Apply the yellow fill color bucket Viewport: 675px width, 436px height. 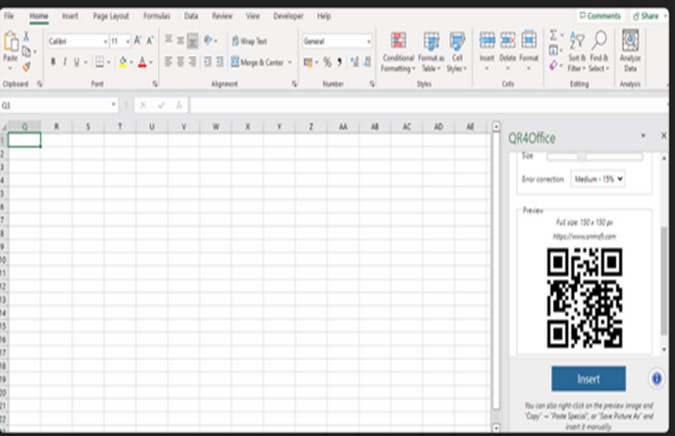(x=123, y=62)
